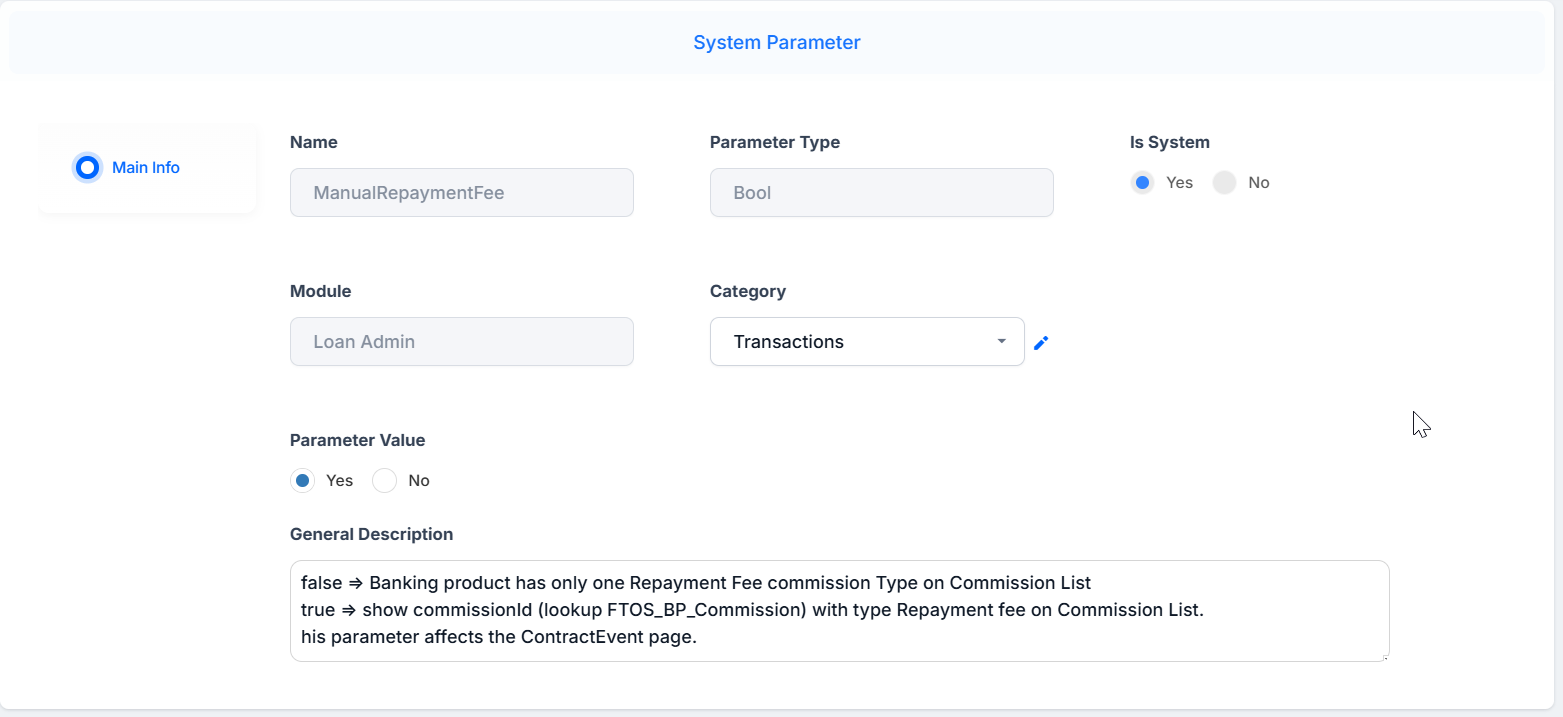Click the pencil edit icon beside Category
1563x717 pixels.
(x=1041, y=343)
